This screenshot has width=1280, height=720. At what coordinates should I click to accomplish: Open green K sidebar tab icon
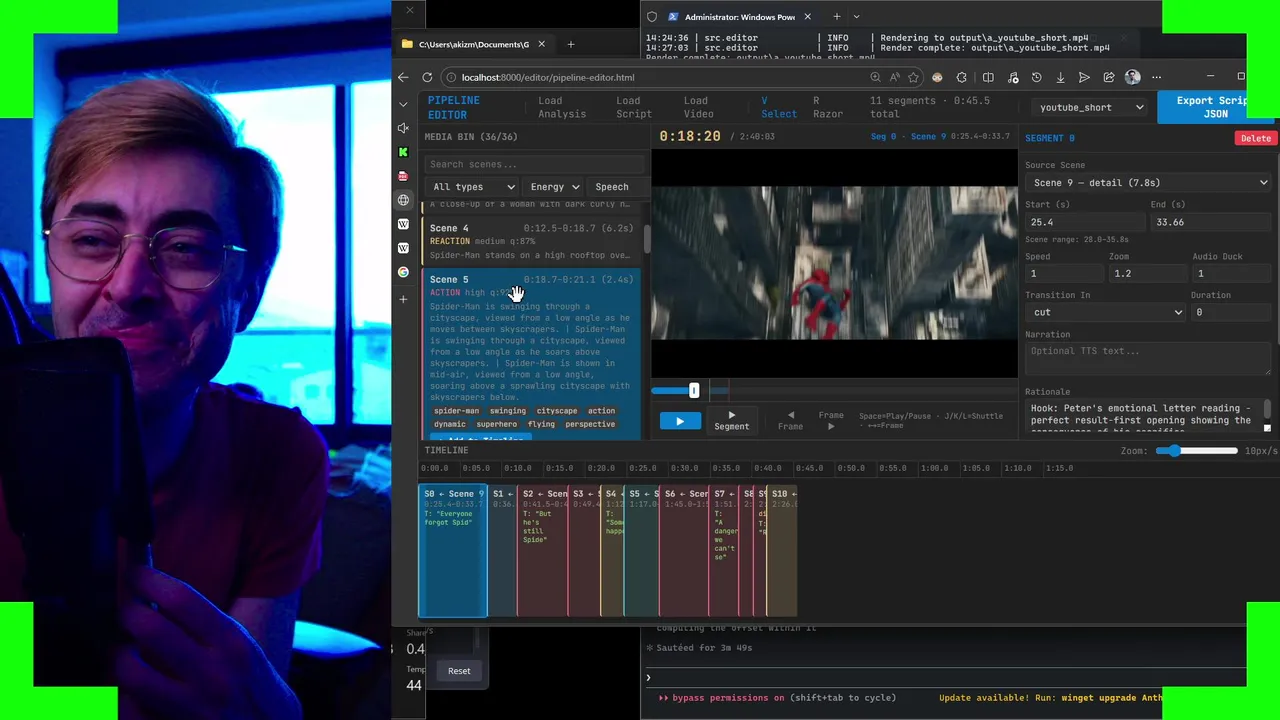[x=403, y=152]
